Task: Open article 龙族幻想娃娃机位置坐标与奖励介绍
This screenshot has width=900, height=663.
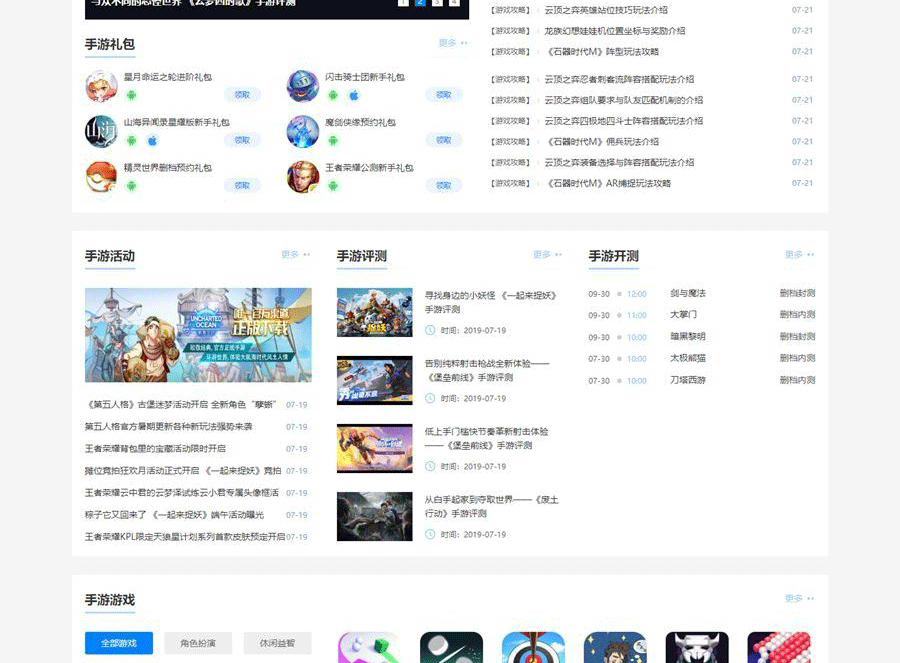Action: pyautogui.click(x=615, y=30)
